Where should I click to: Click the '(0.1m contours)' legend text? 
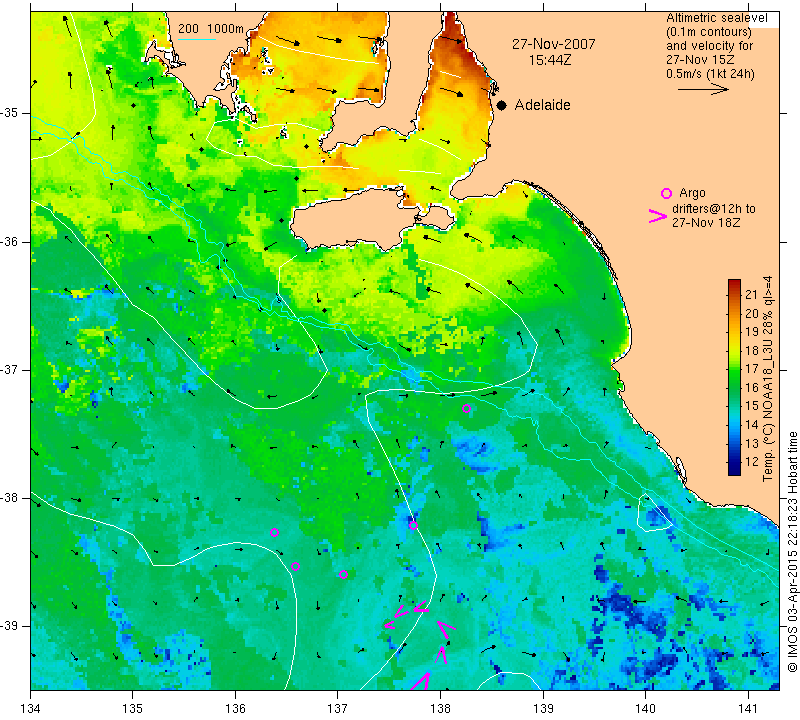click(x=709, y=32)
